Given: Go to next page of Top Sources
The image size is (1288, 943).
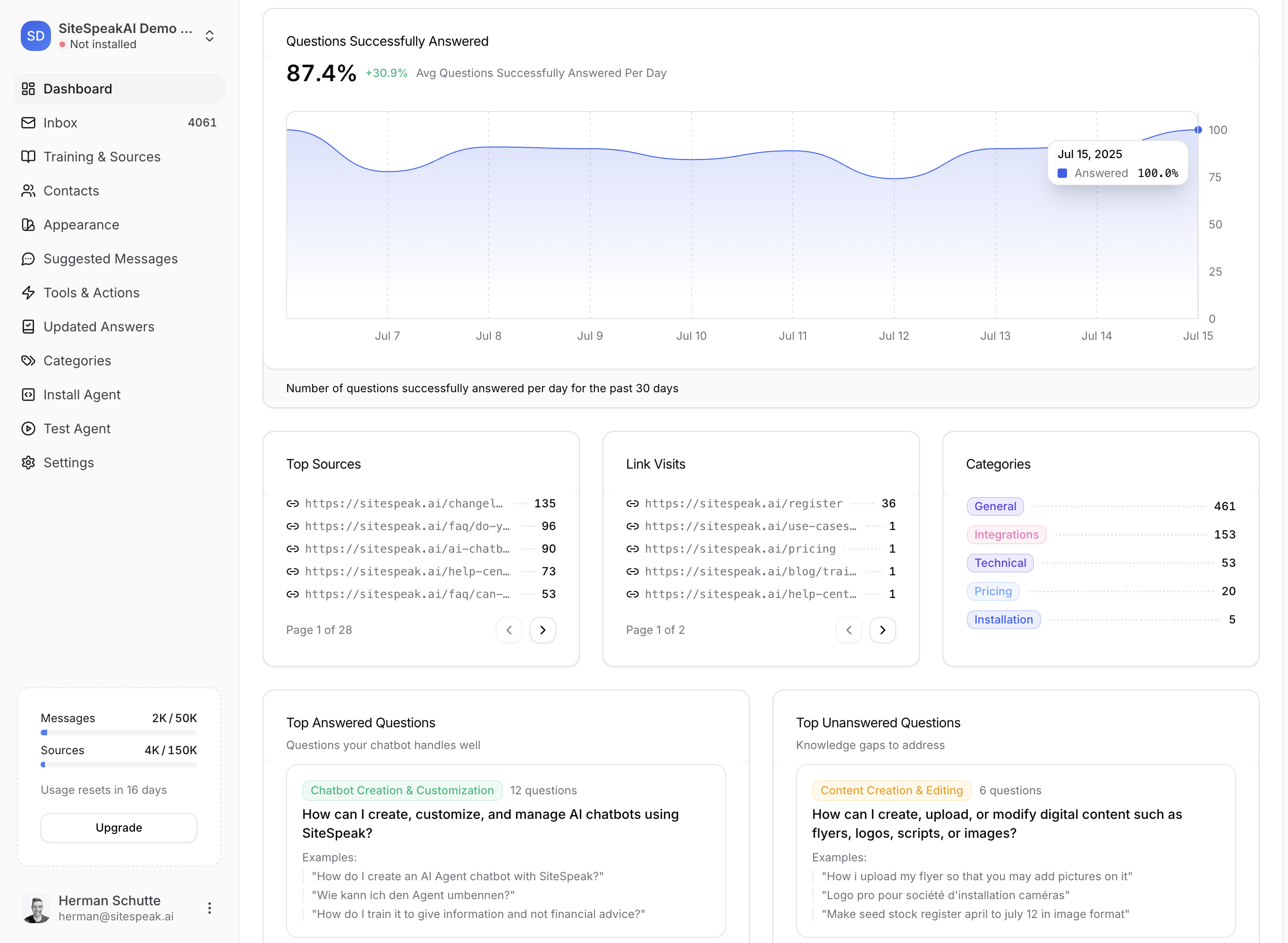Looking at the screenshot, I should coord(542,630).
